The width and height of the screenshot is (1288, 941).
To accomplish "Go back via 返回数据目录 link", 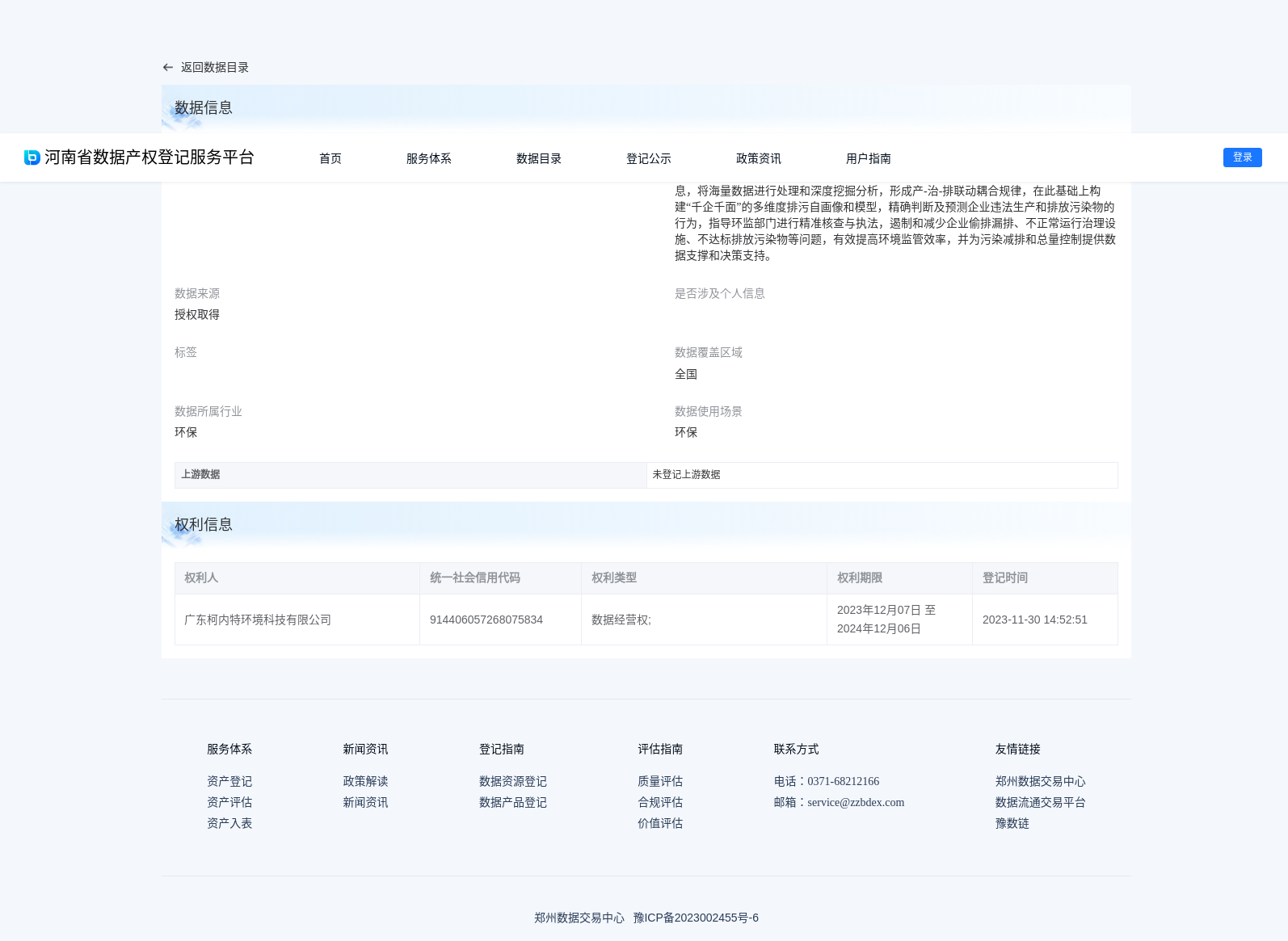I will [214, 68].
